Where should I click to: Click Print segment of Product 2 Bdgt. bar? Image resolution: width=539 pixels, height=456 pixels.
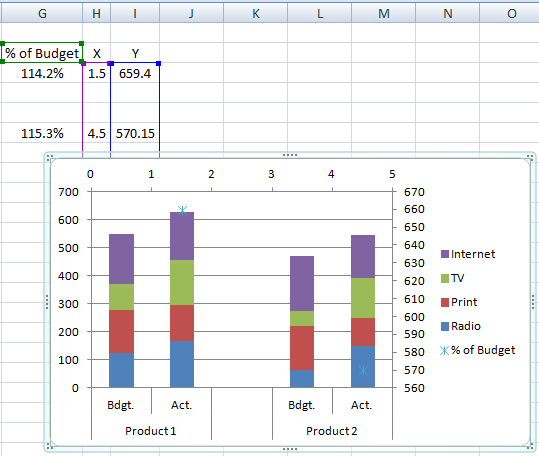(x=302, y=348)
